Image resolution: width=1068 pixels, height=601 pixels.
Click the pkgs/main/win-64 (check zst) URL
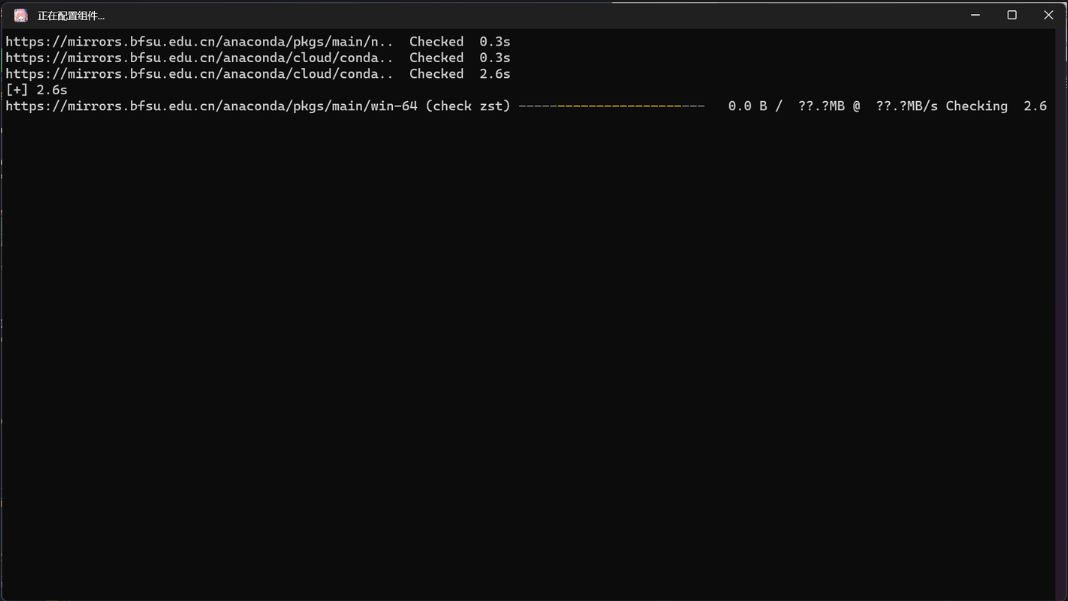258,106
